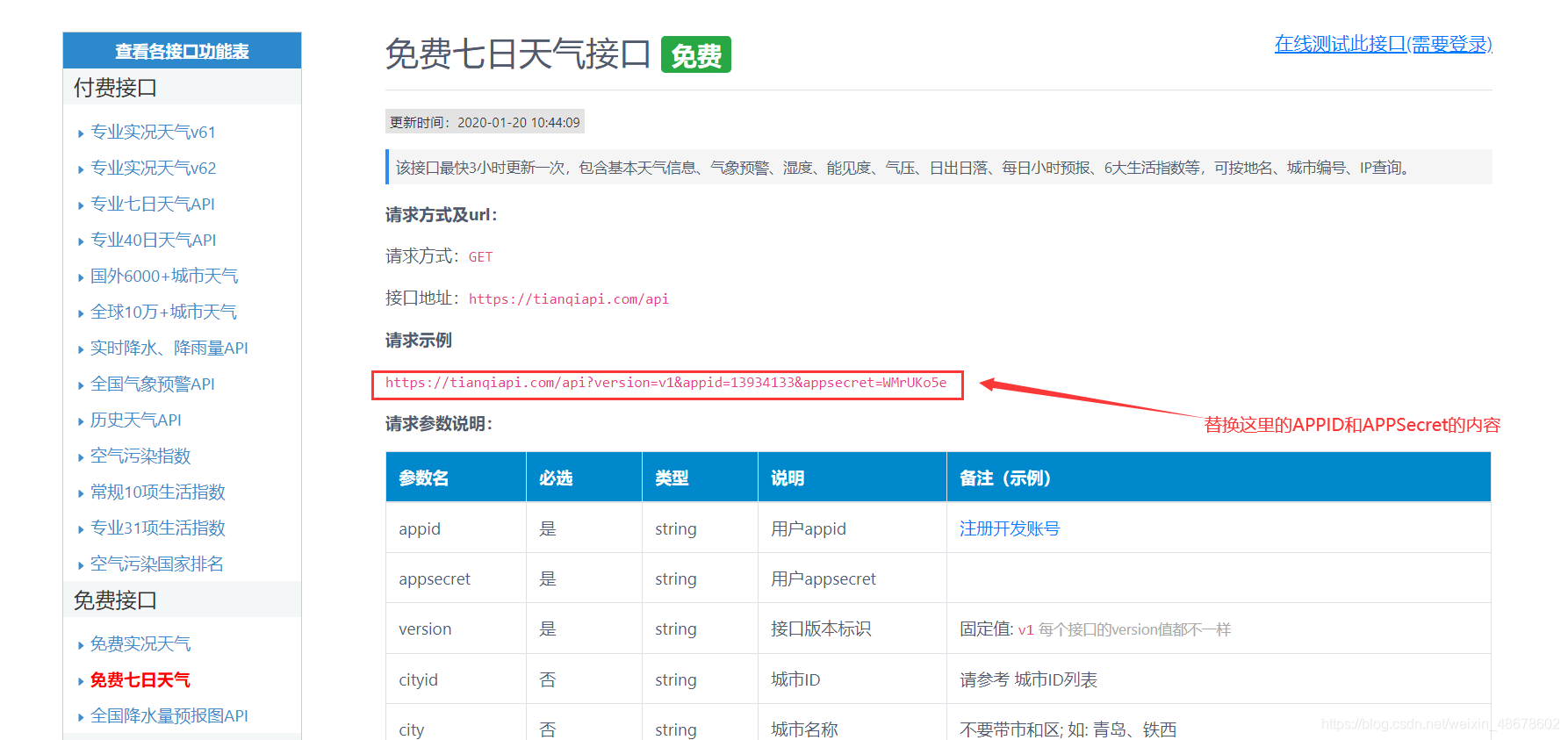
Task: Click the 付费接口 section heading
Action: (x=115, y=88)
